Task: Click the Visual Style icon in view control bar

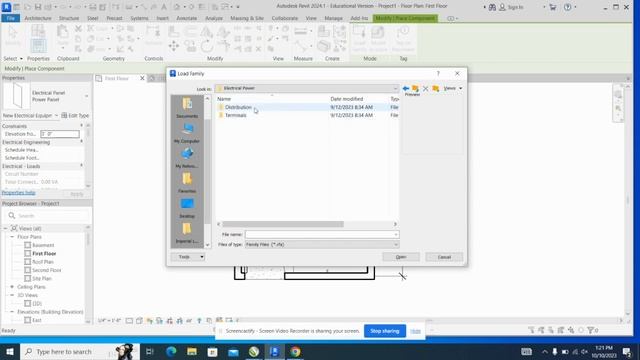Action: [139, 321]
